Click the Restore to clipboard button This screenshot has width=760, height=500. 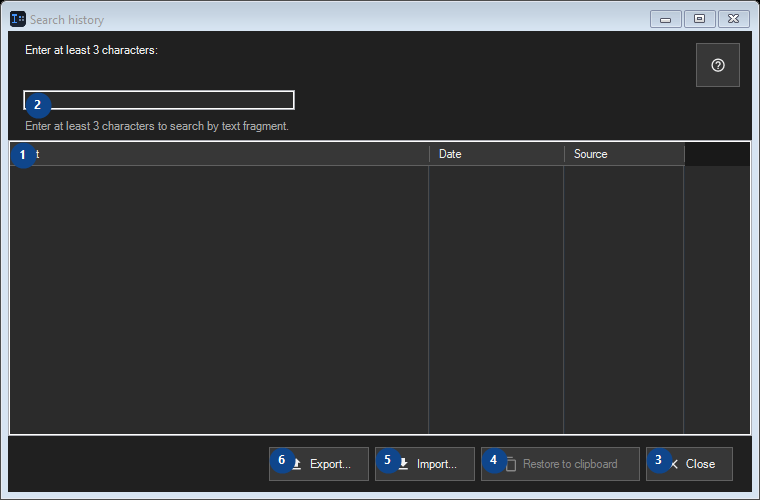[x=560, y=464]
